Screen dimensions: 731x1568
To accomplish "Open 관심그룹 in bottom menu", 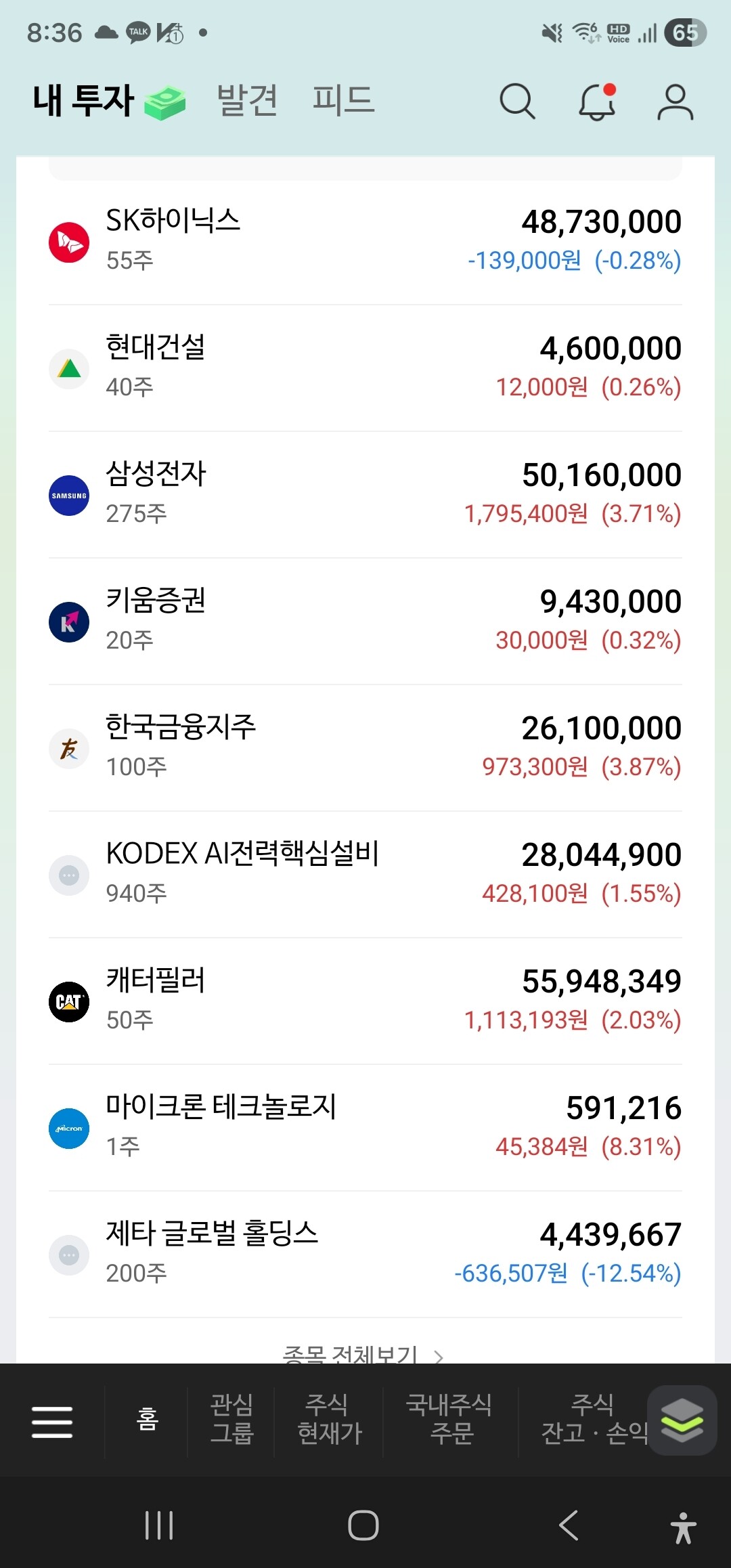I will point(231,1419).
